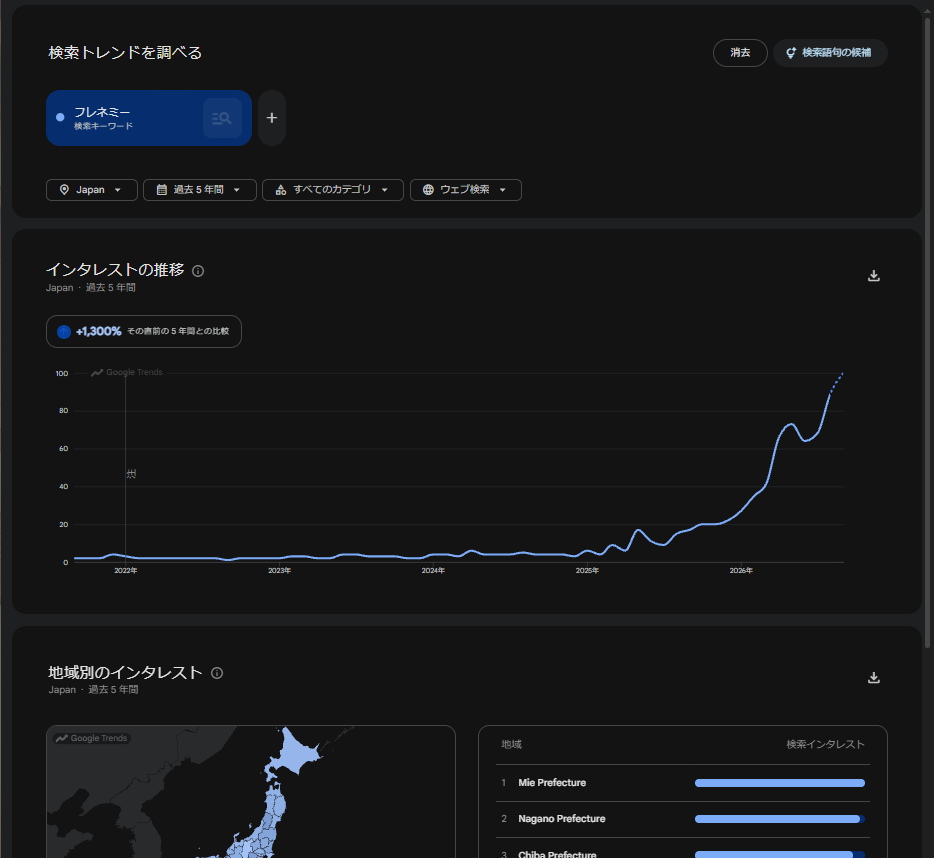Open the info icon beside インタレストの推移
The width and height of the screenshot is (934, 858).
pos(198,271)
